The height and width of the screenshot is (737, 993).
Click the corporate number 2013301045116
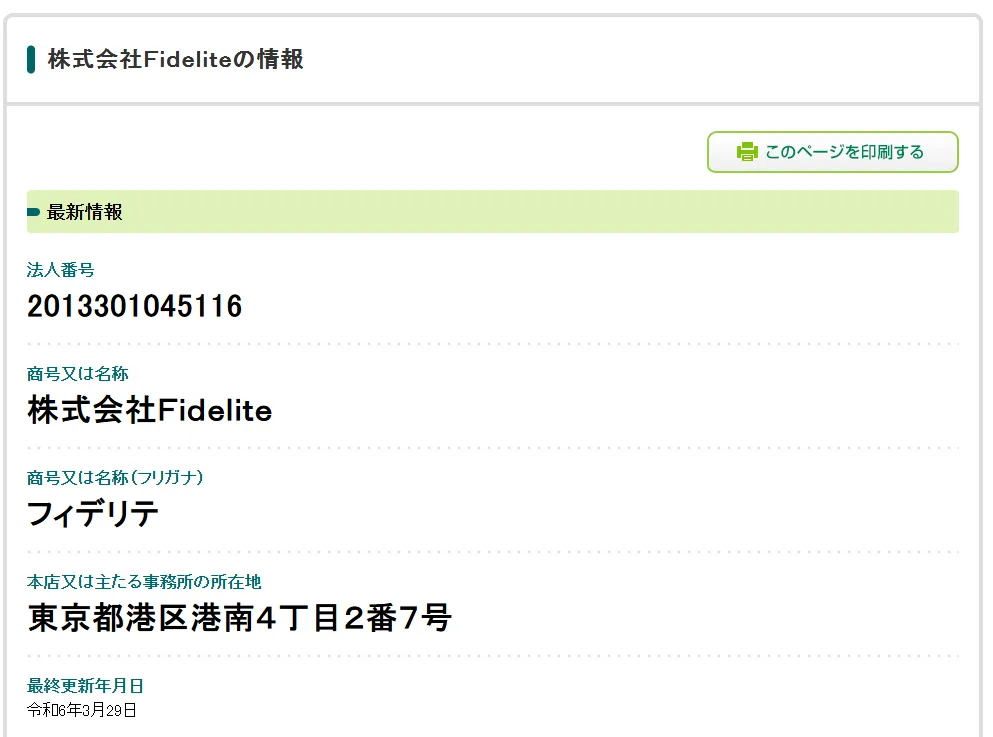pyautogui.click(x=134, y=306)
